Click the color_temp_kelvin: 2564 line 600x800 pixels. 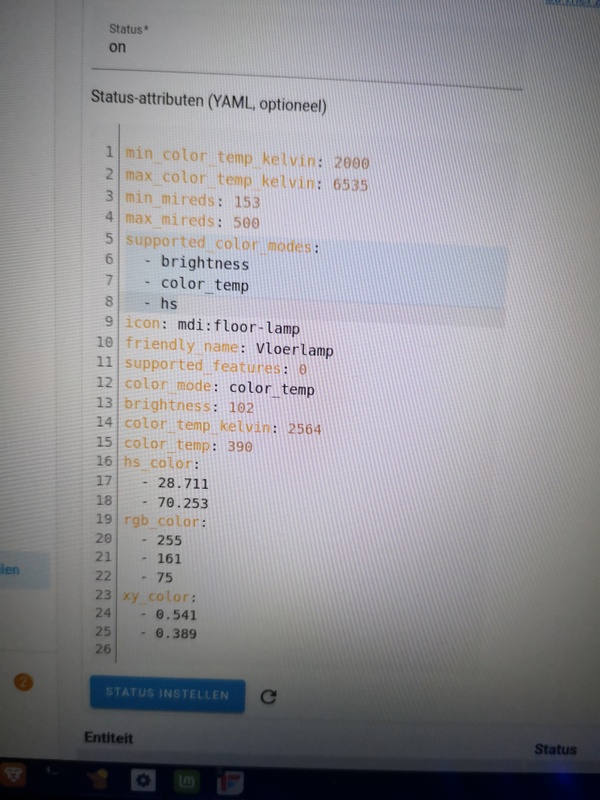coord(223,426)
